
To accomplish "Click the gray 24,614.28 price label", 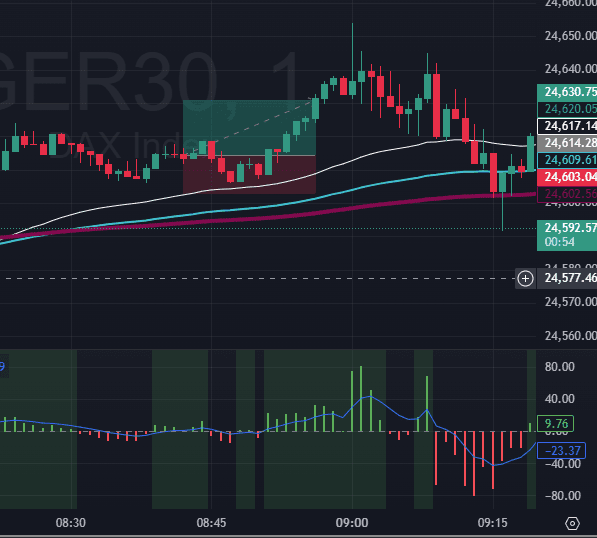I will (567, 143).
